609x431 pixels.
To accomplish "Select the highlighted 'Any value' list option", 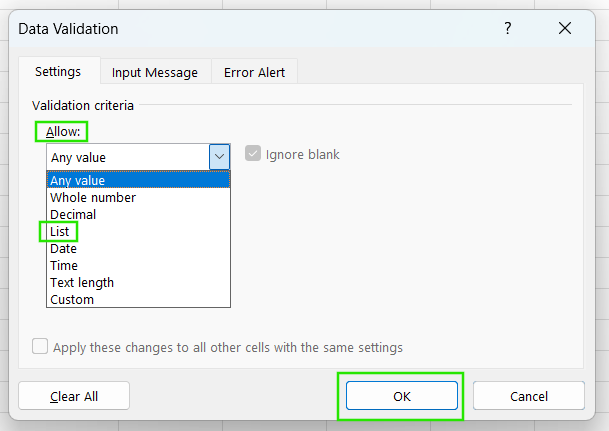I will pyautogui.click(x=138, y=180).
